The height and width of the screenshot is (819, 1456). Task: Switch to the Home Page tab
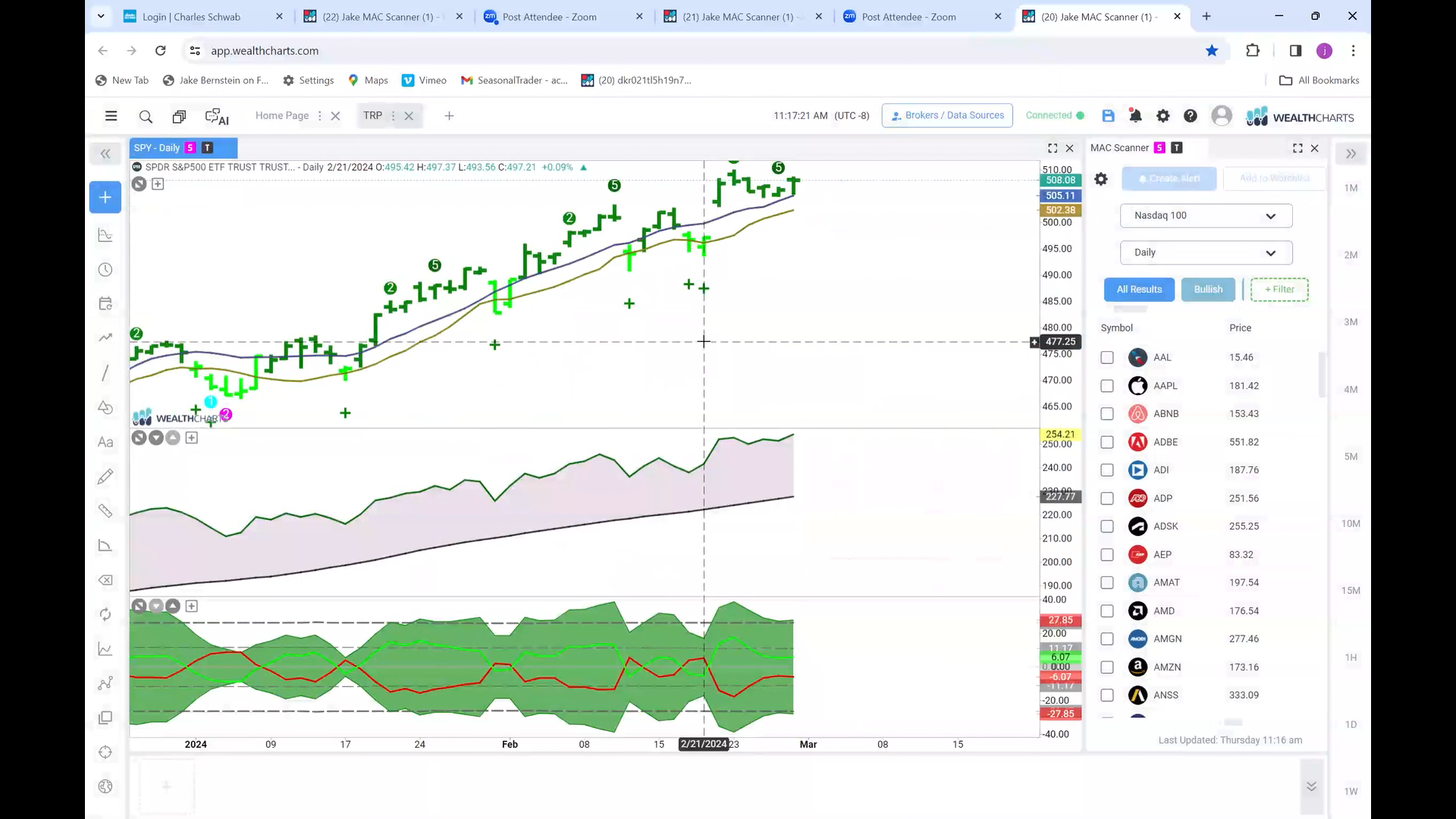pyautogui.click(x=282, y=116)
